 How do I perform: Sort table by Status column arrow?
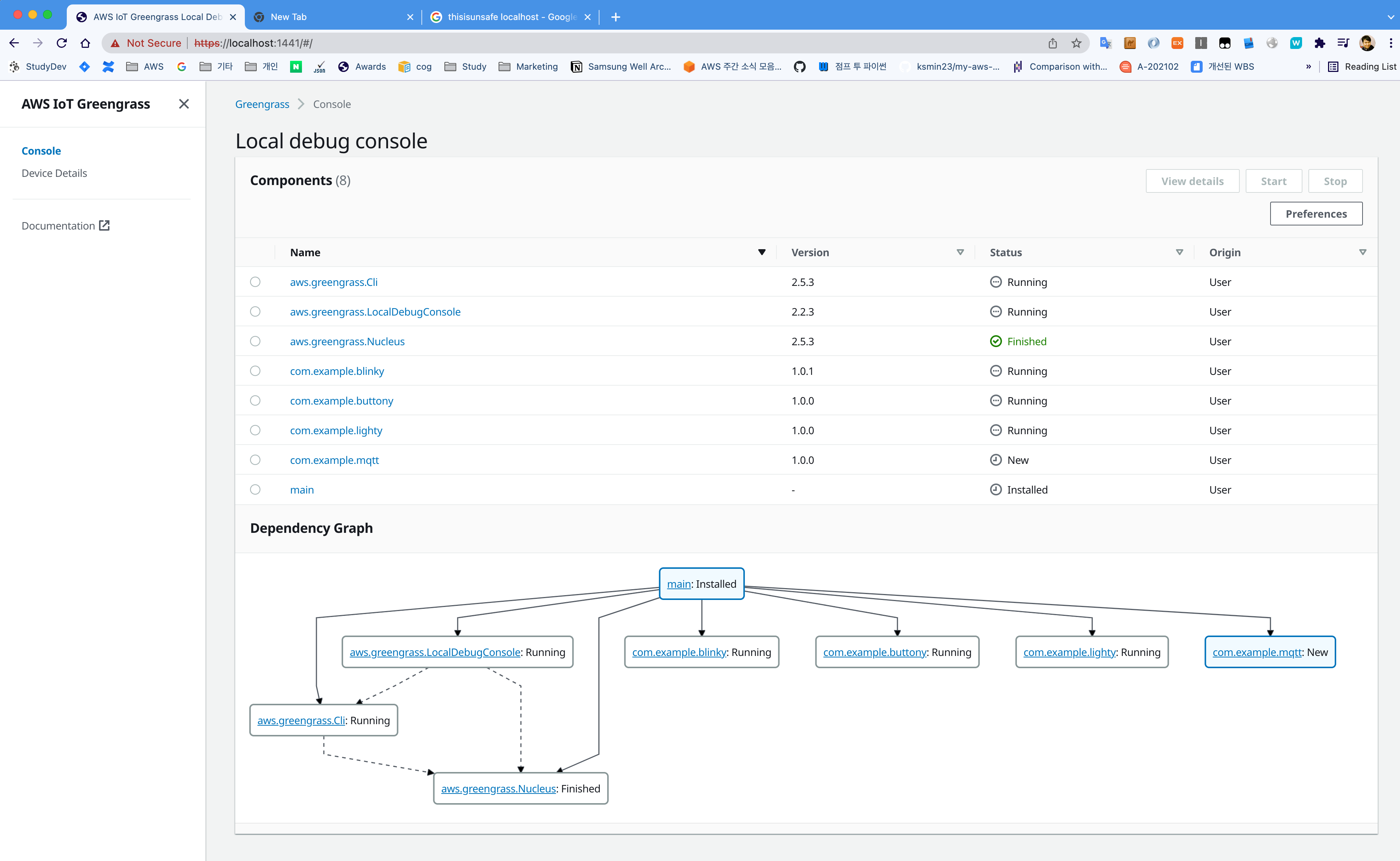click(x=1179, y=252)
